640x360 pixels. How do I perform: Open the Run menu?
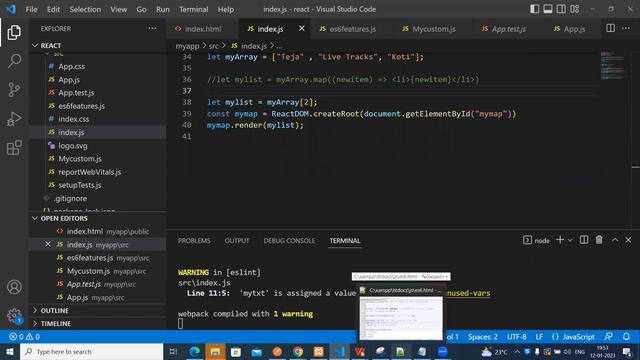[x=162, y=9]
